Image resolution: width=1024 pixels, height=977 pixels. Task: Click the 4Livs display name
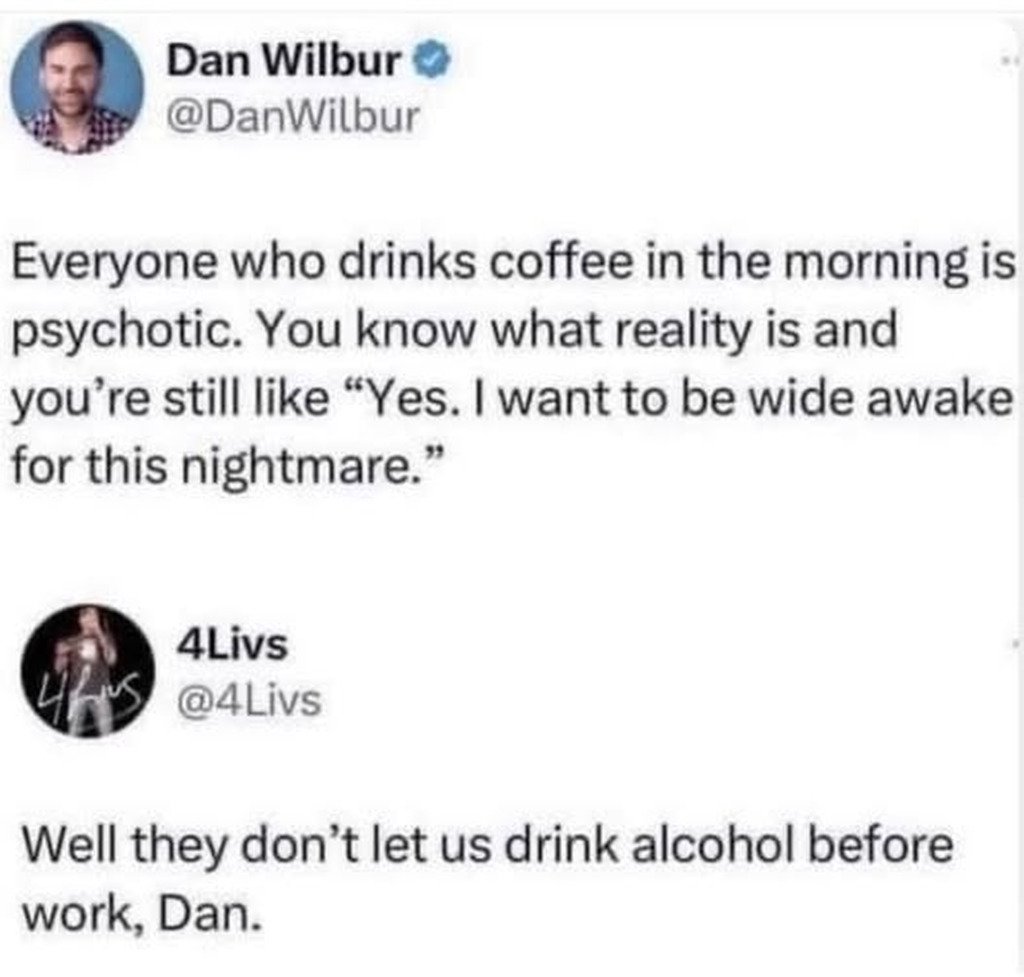click(x=232, y=645)
